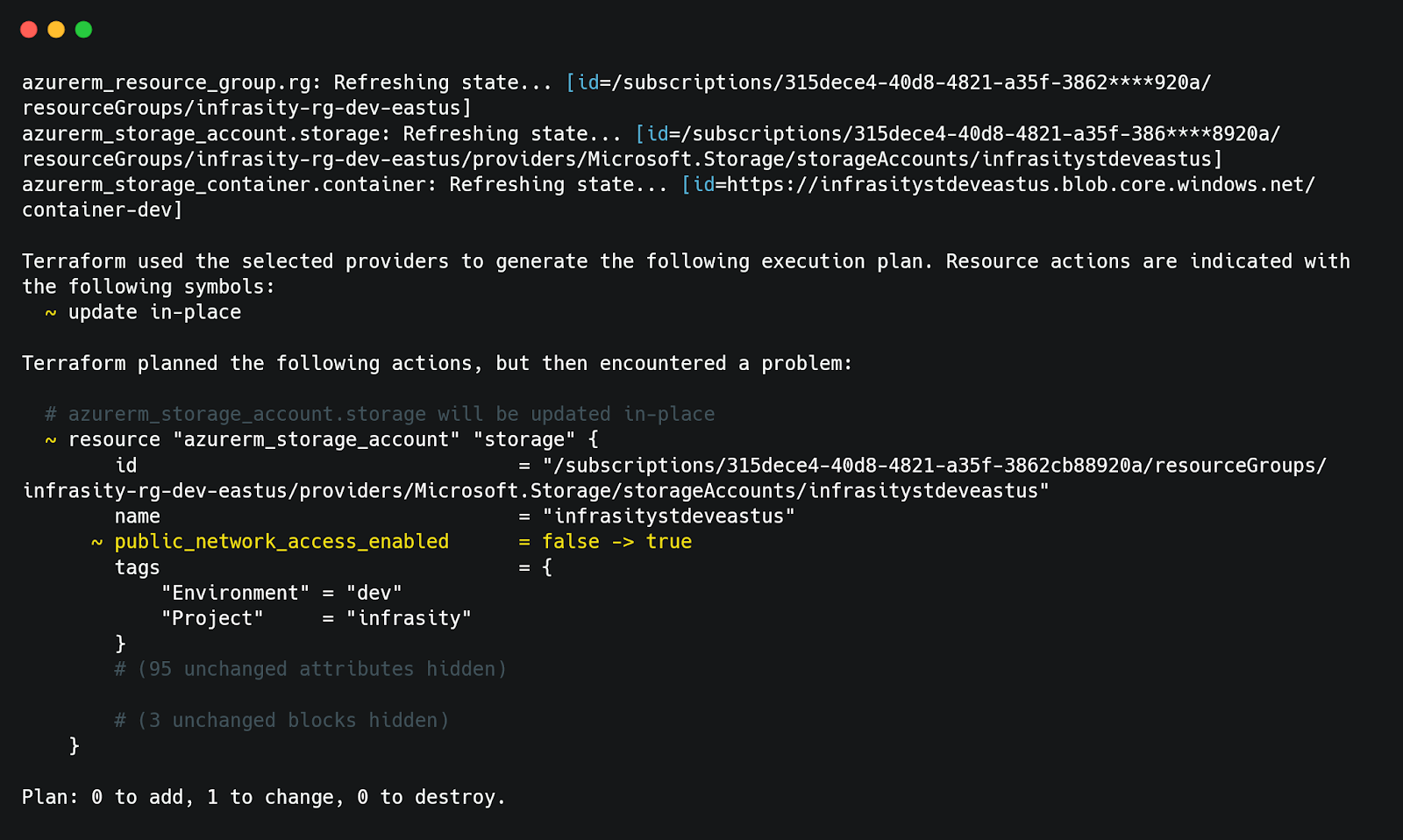Click the resource name "storage" in quotes
The width and height of the screenshot is (1403, 840).
point(524,439)
